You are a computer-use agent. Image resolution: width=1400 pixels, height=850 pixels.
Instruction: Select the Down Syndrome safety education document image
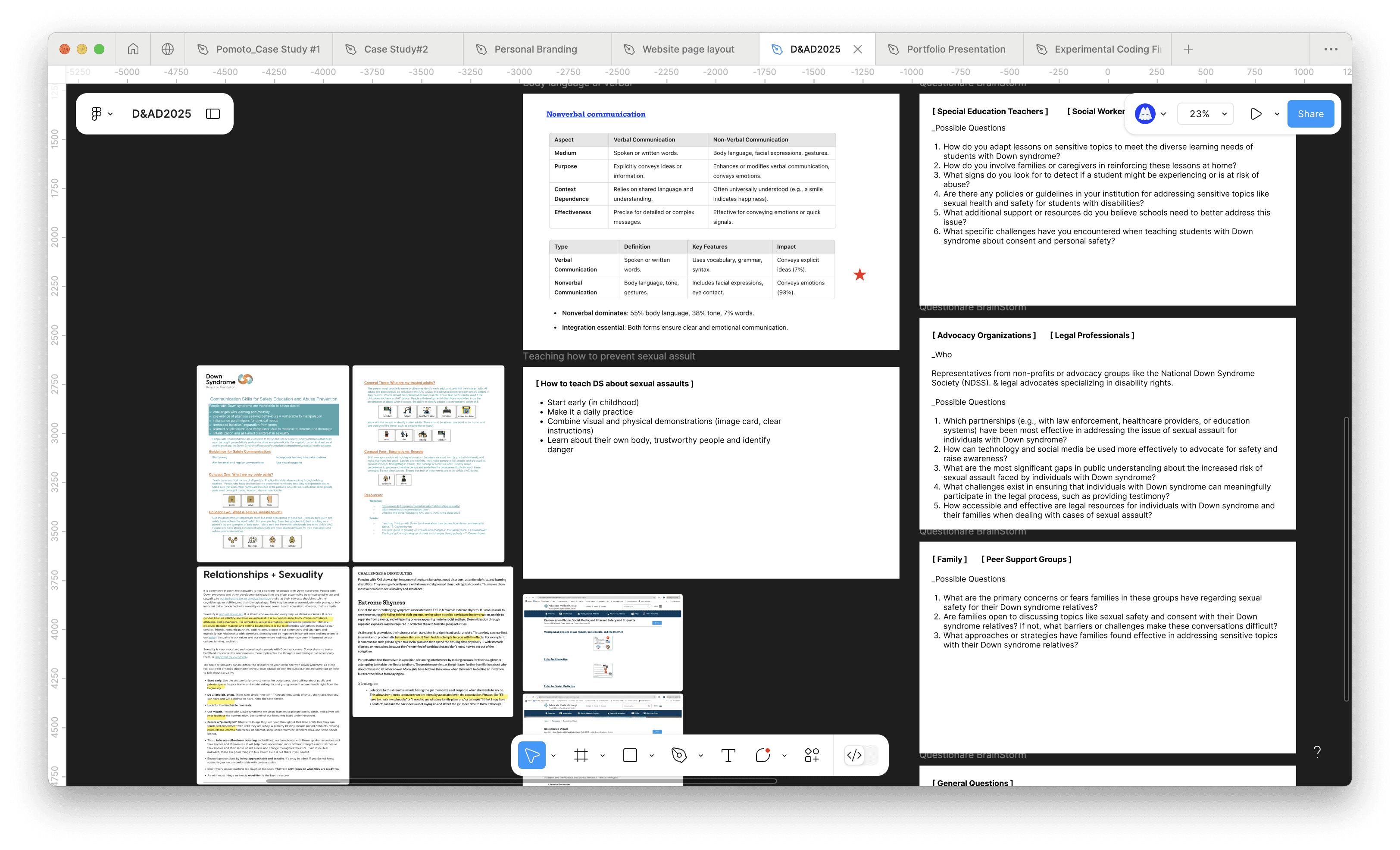[x=273, y=464]
